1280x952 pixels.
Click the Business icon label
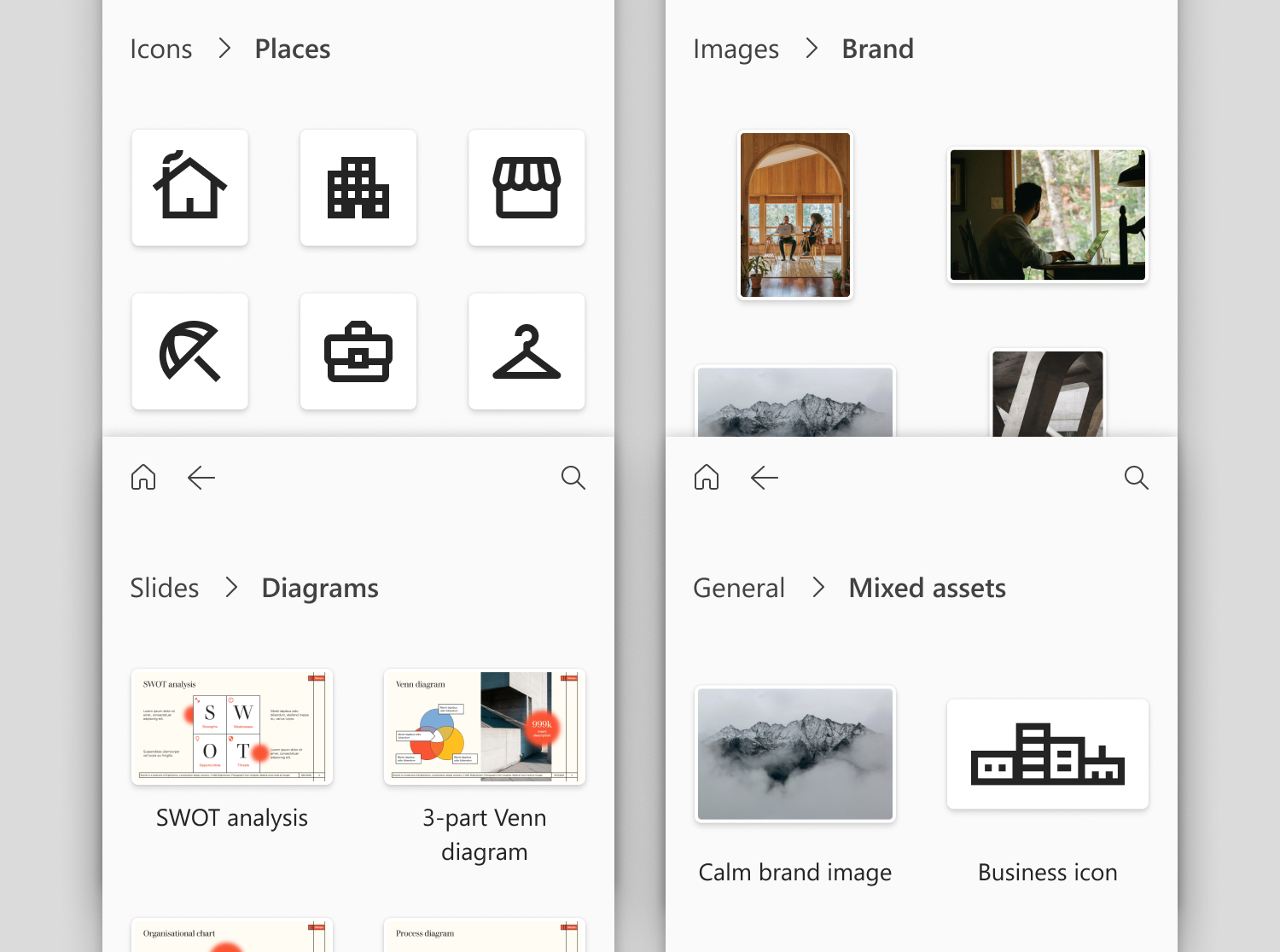tap(1048, 873)
